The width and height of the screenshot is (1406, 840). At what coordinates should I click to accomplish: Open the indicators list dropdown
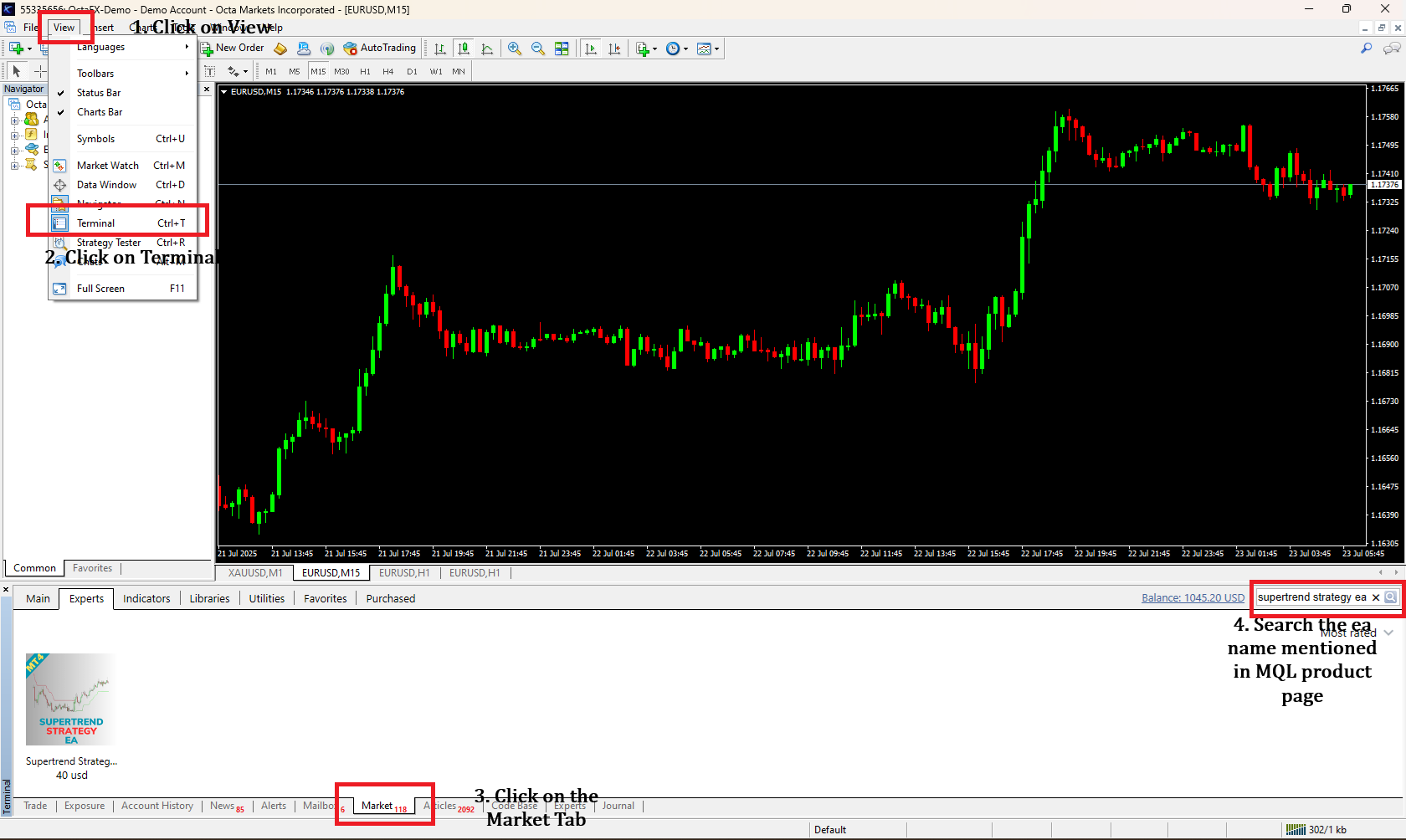pos(646,49)
